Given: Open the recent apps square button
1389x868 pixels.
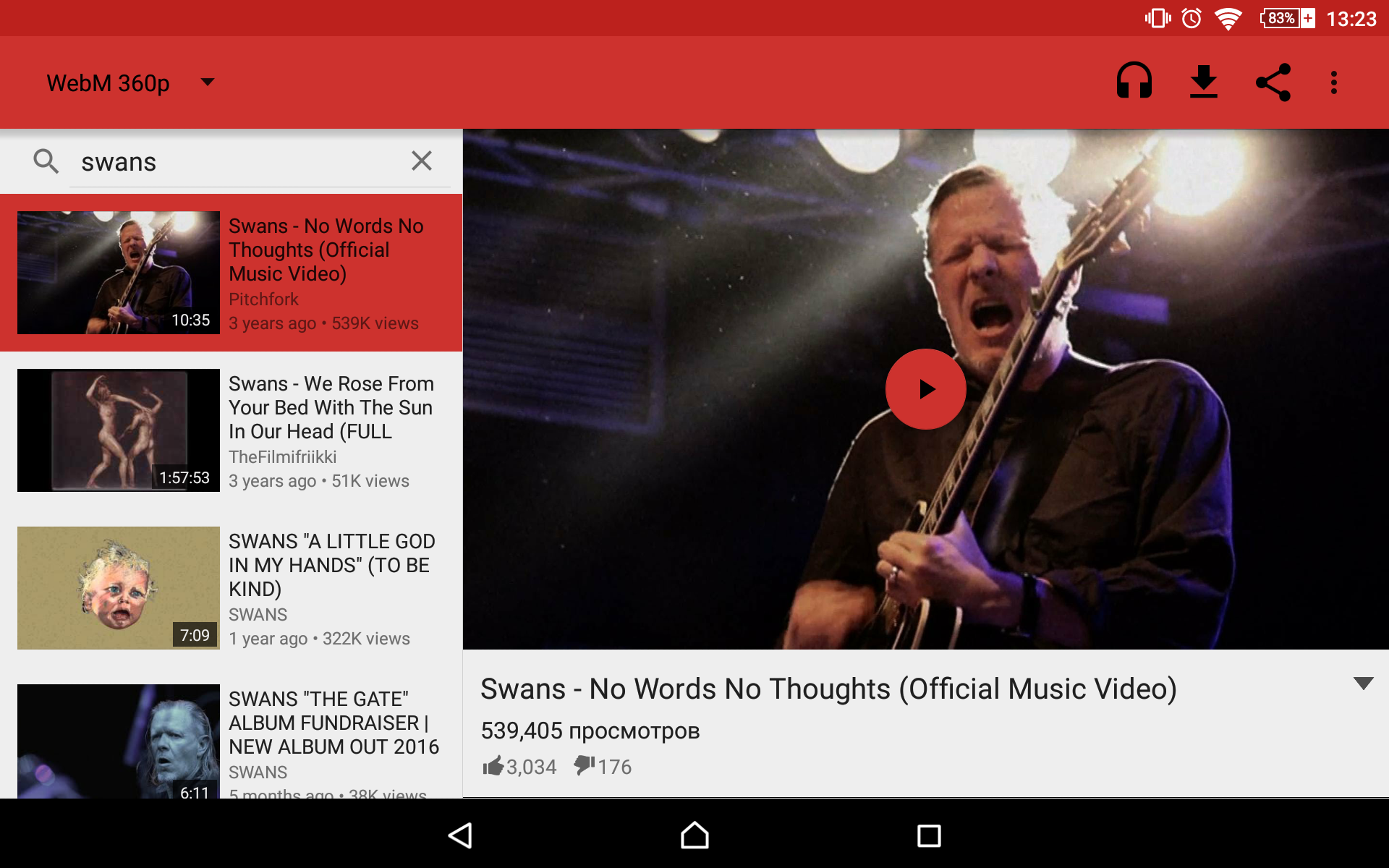Looking at the screenshot, I should (x=928, y=835).
